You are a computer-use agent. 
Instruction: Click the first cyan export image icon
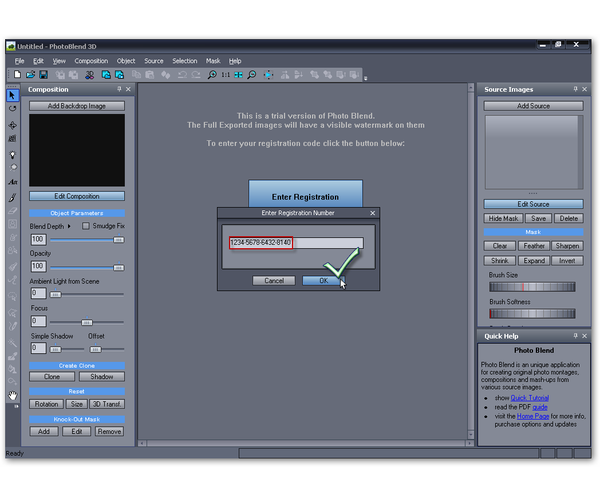click(x=106, y=75)
